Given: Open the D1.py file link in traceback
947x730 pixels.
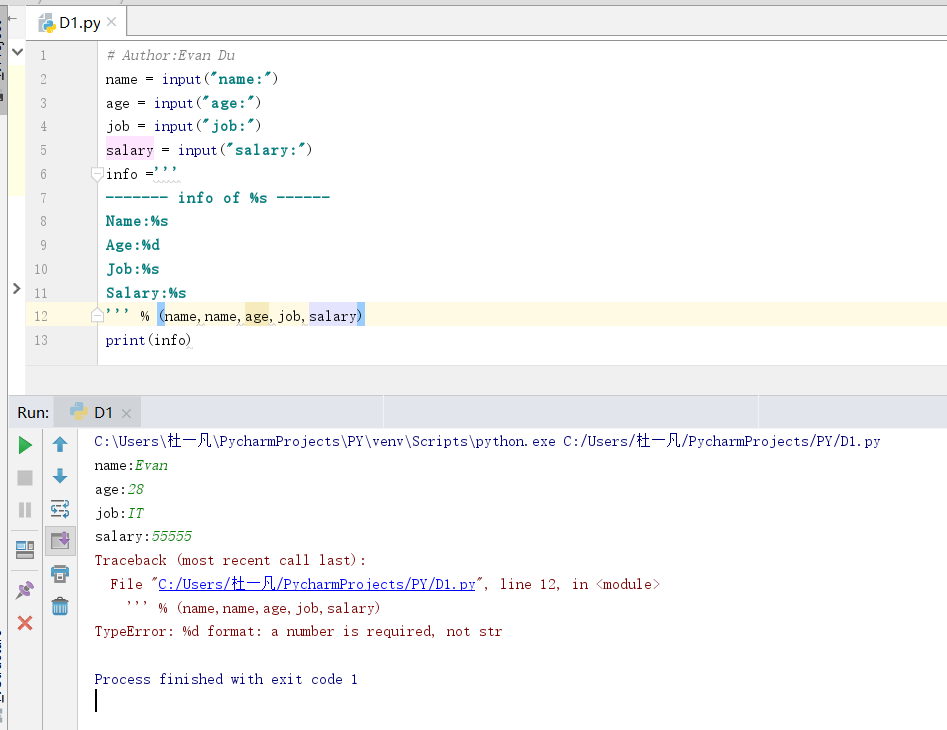Looking at the screenshot, I should 317,584.
